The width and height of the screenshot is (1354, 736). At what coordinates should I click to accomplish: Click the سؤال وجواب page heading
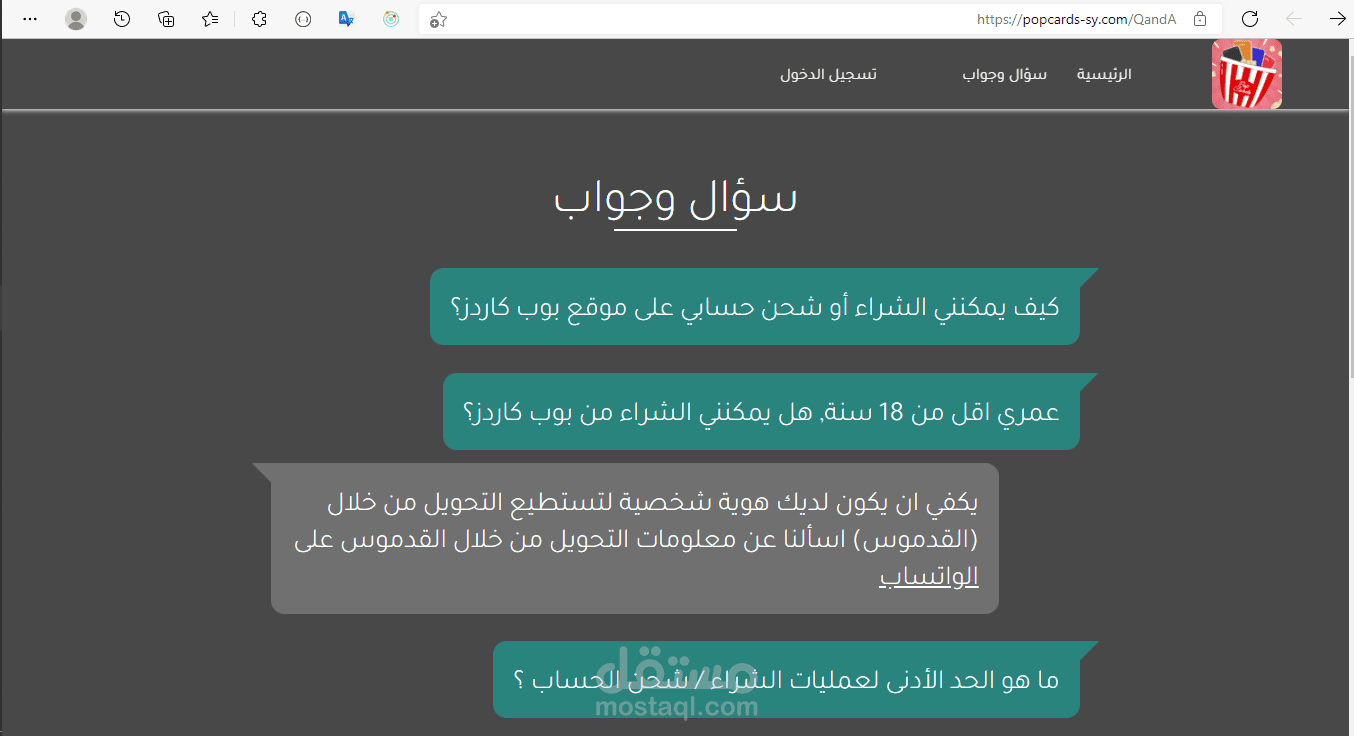pos(676,198)
